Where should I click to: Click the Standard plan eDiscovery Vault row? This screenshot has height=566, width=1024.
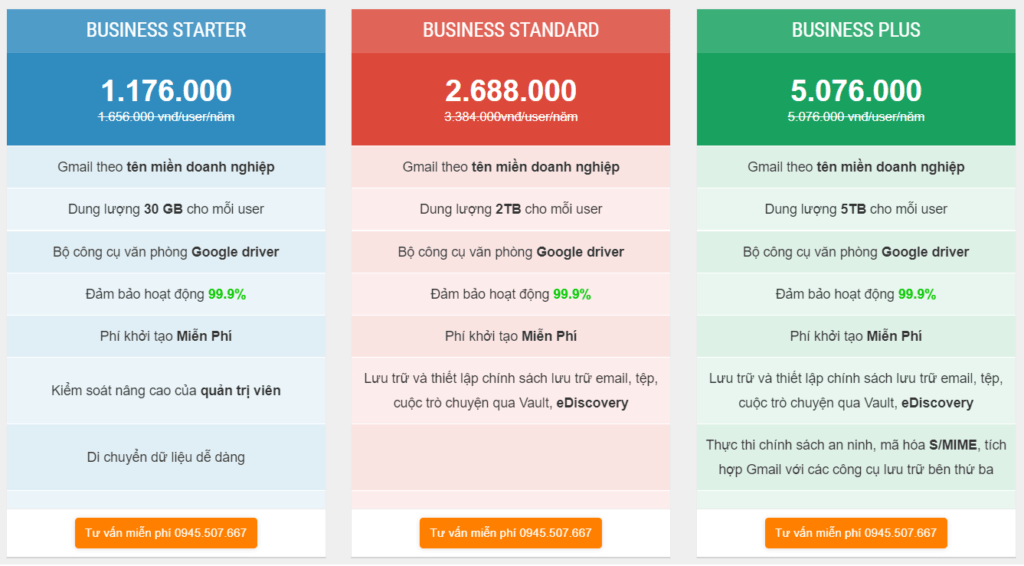[511, 390]
